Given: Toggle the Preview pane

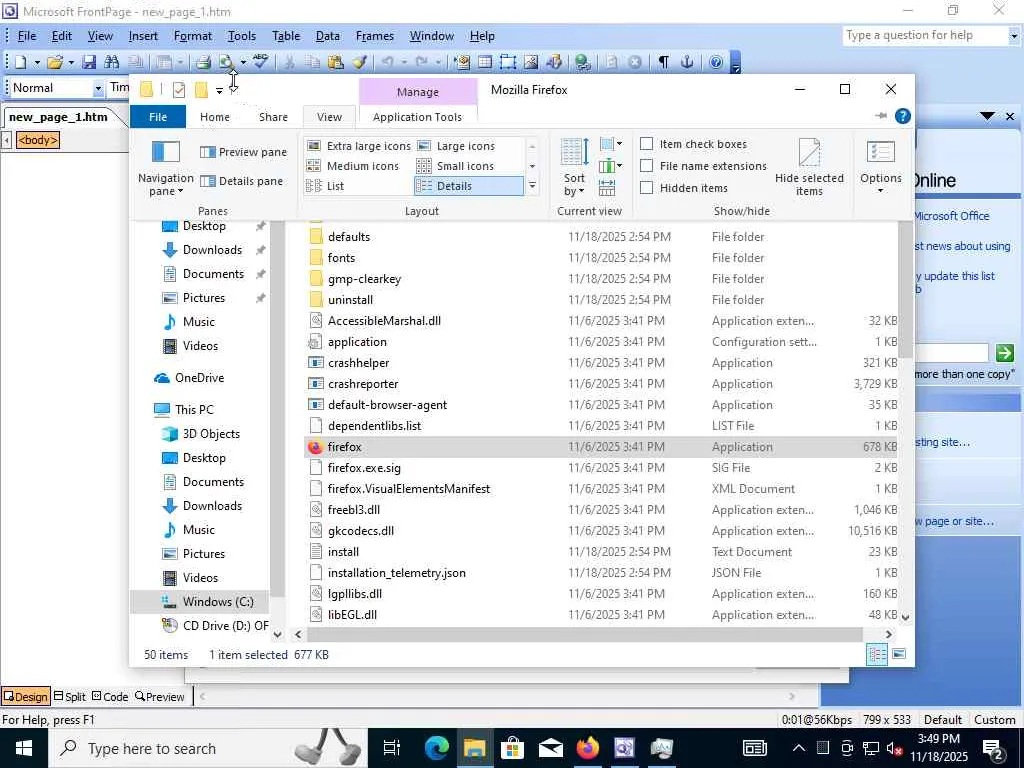Looking at the screenshot, I should click(x=244, y=152).
